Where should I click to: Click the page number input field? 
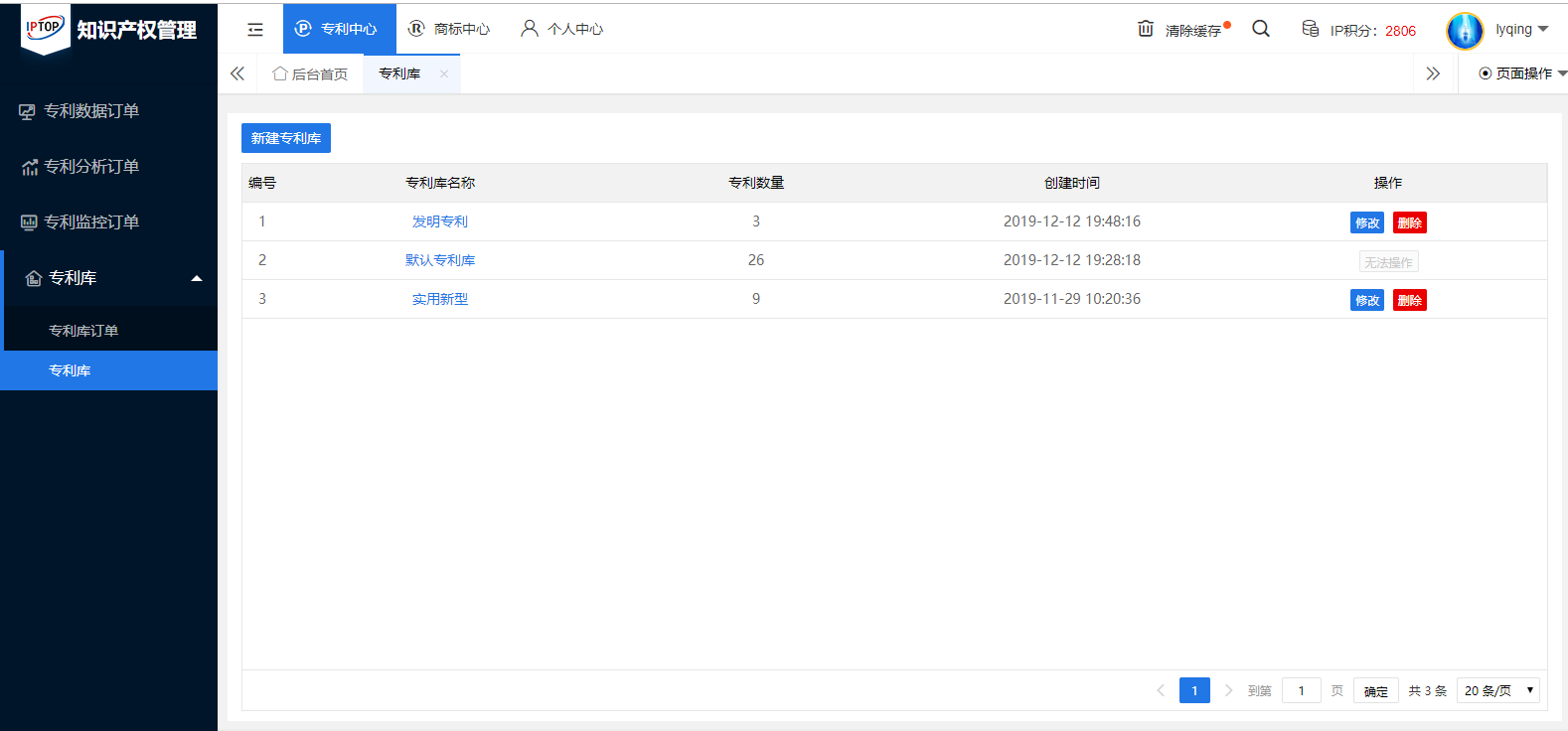coord(1301,690)
